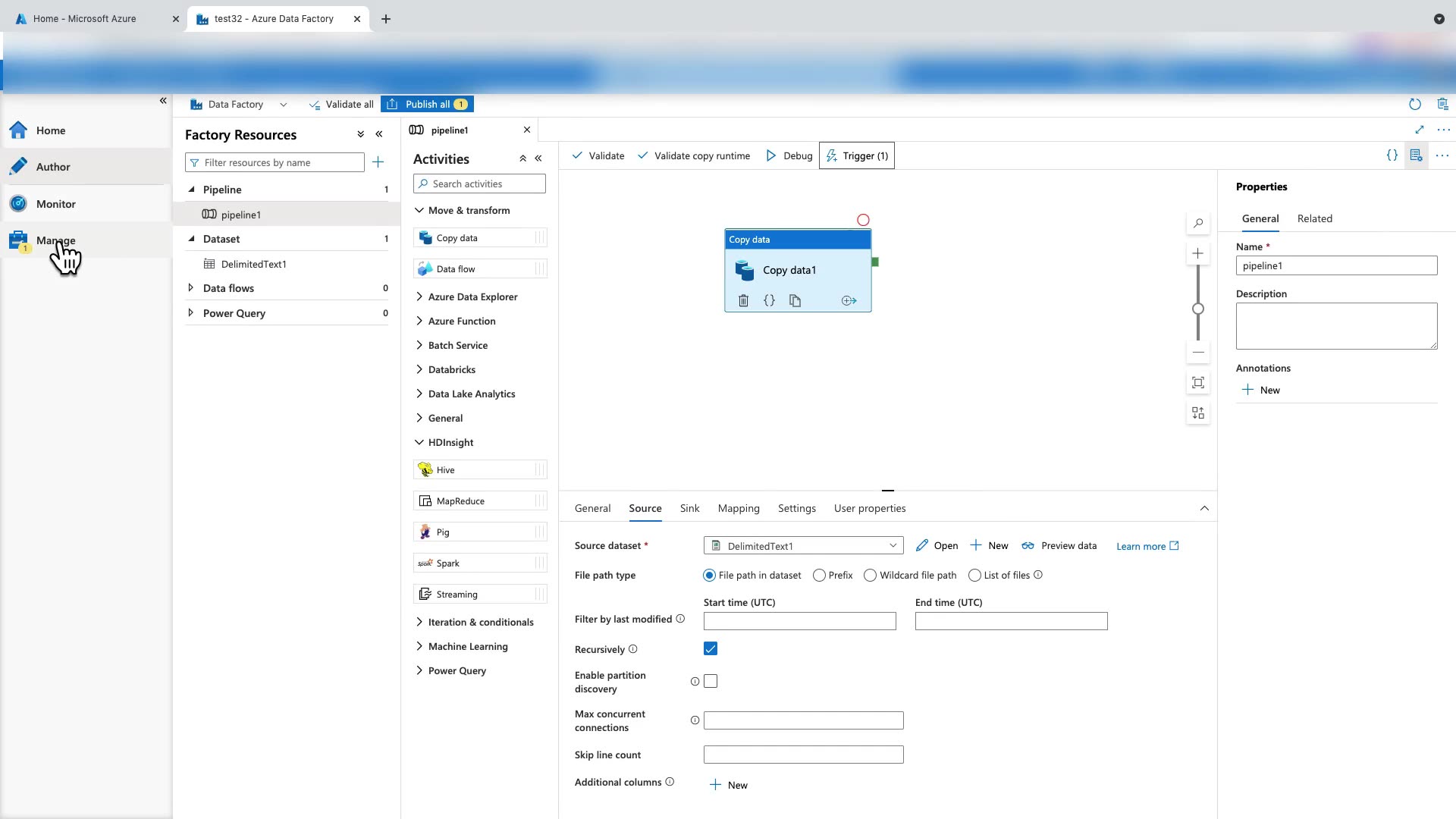
Task: Open the Related properties tab
Action: pos(1314,218)
